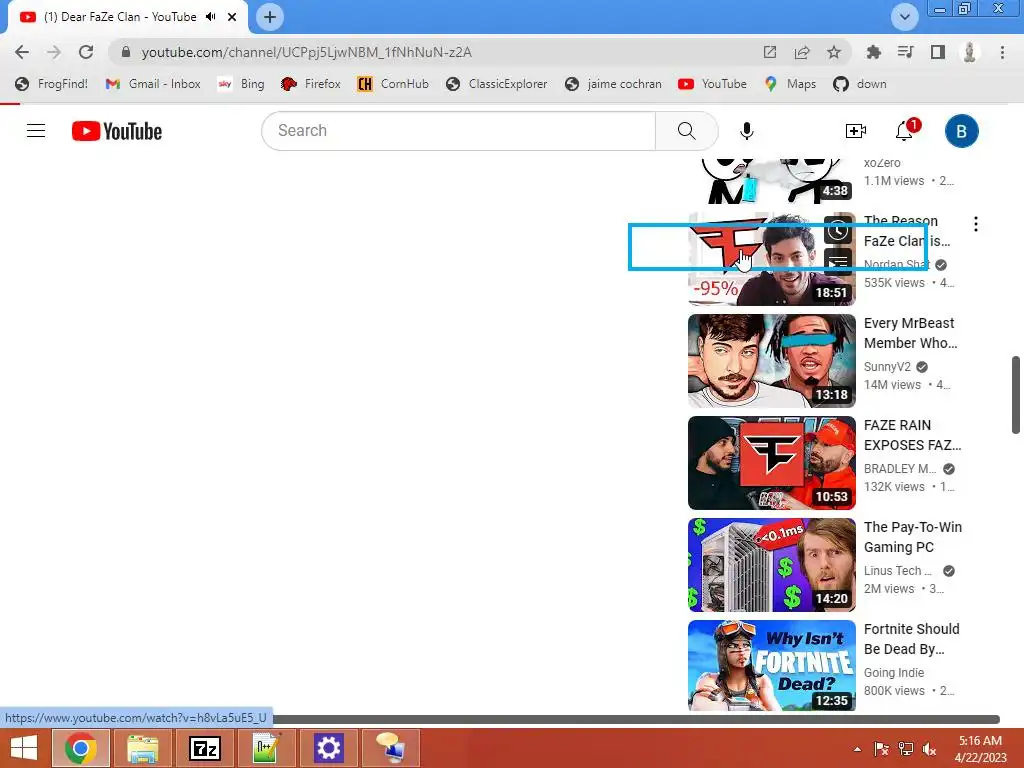The width and height of the screenshot is (1024, 768).
Task: Open the FrogFind! bookmark
Action: pyautogui.click(x=52, y=84)
